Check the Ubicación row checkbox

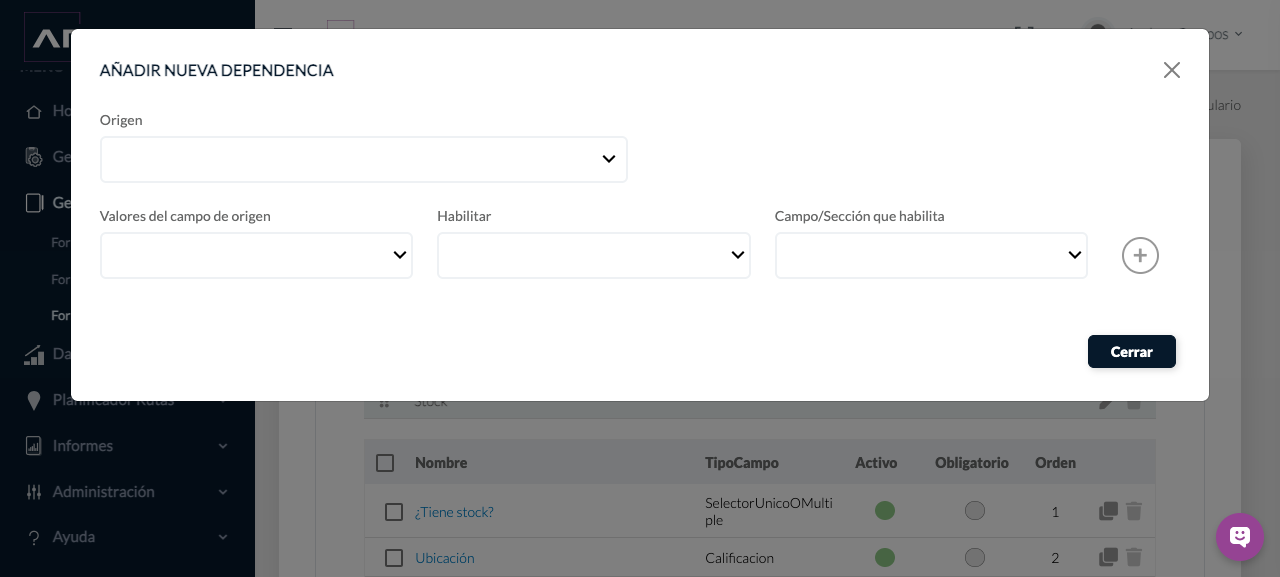394,558
